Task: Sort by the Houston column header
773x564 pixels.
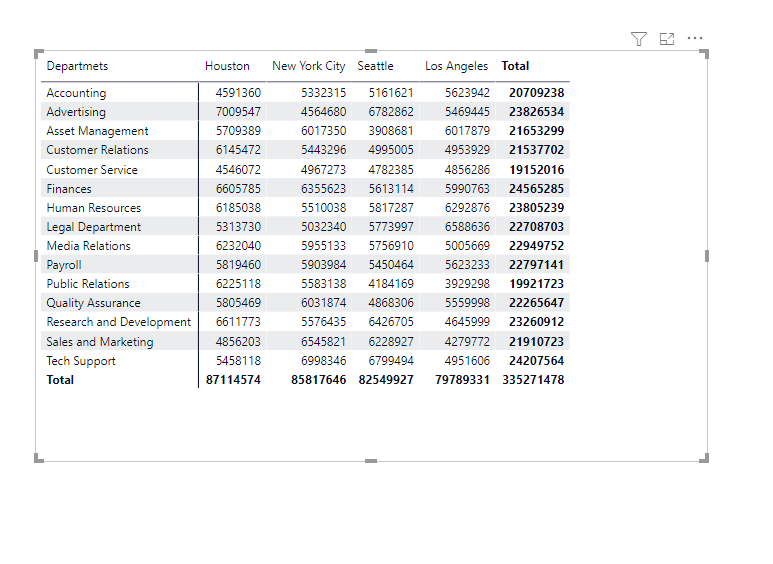Action: (x=227, y=66)
